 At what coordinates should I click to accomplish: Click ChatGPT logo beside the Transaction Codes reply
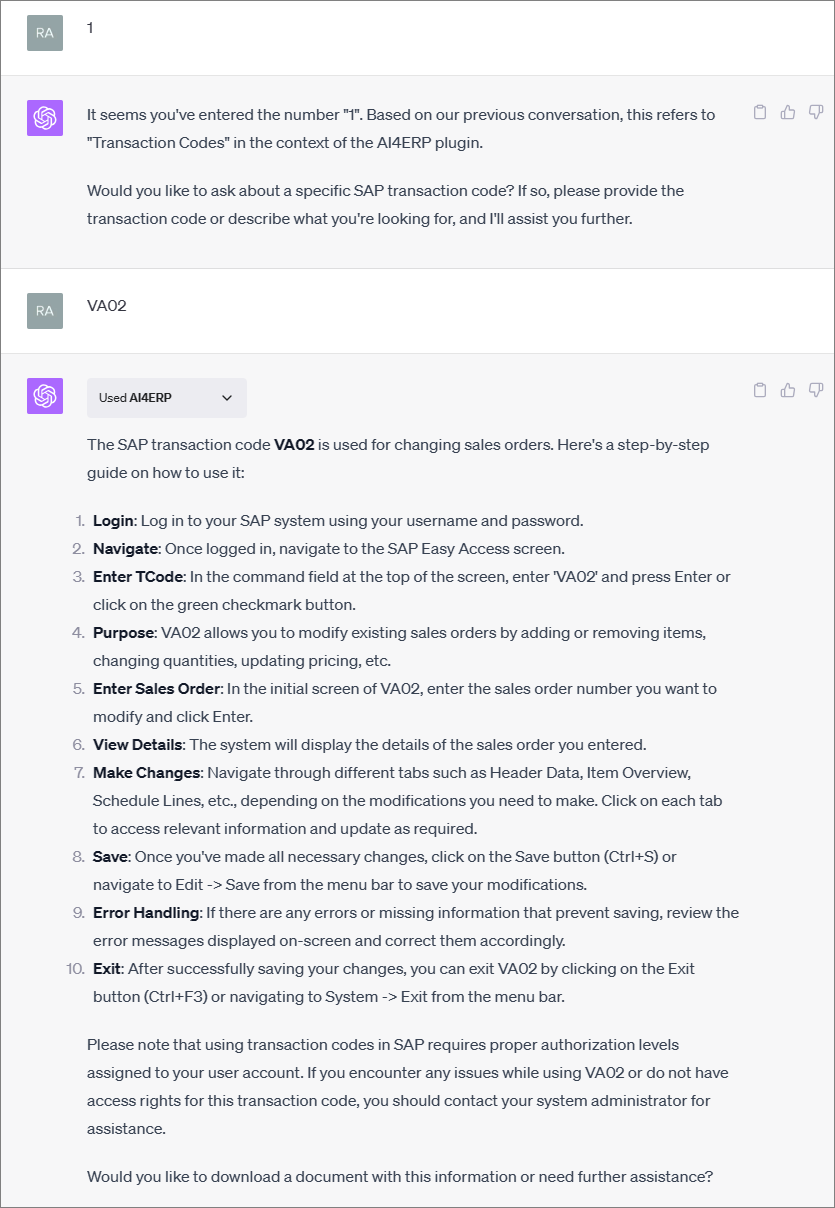tap(45, 118)
